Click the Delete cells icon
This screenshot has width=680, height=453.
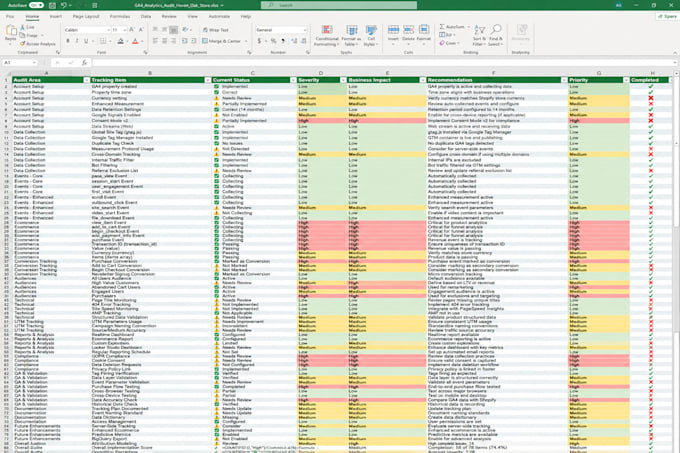(x=408, y=33)
